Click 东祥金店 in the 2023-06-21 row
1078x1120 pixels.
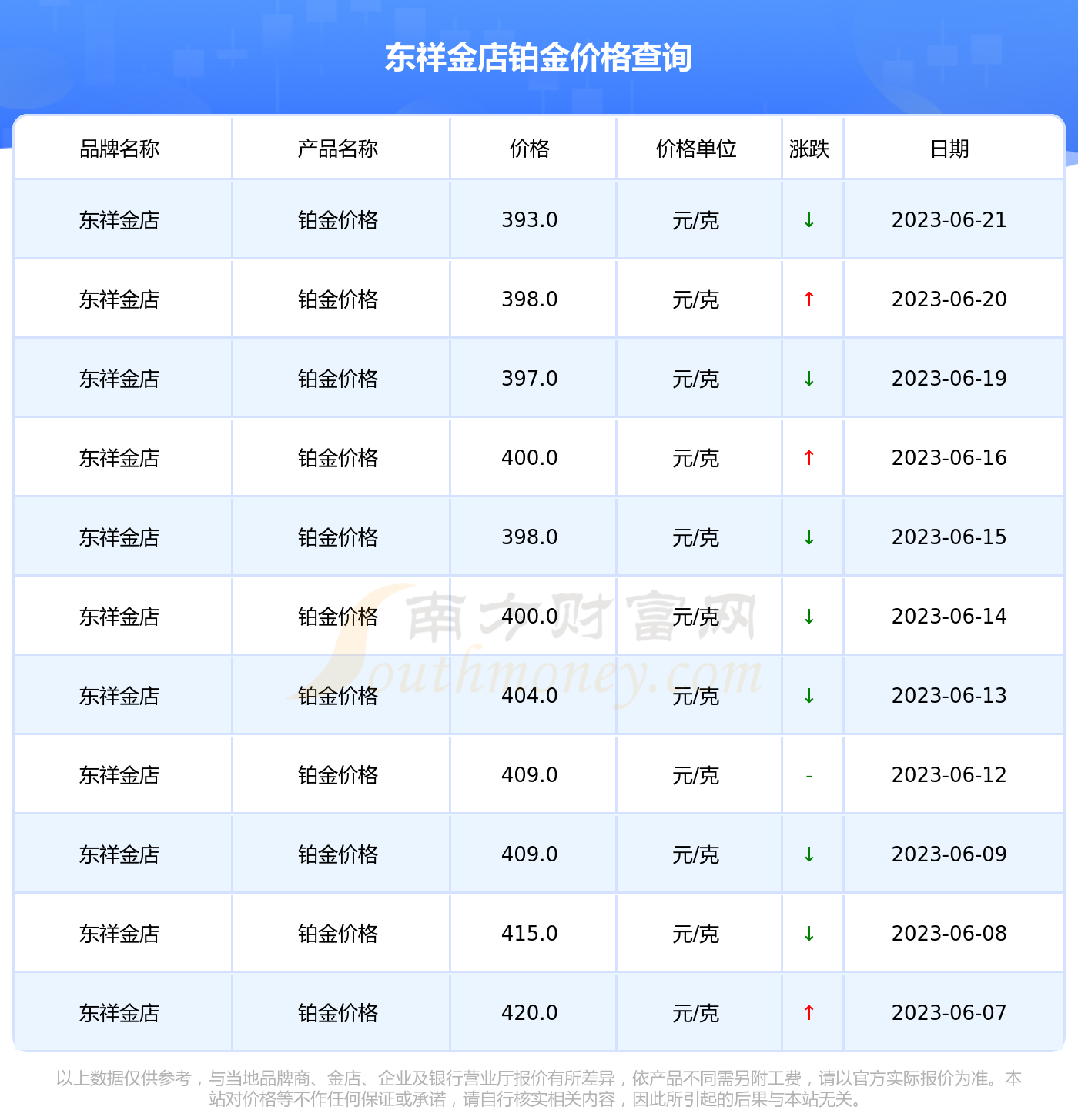119,220
